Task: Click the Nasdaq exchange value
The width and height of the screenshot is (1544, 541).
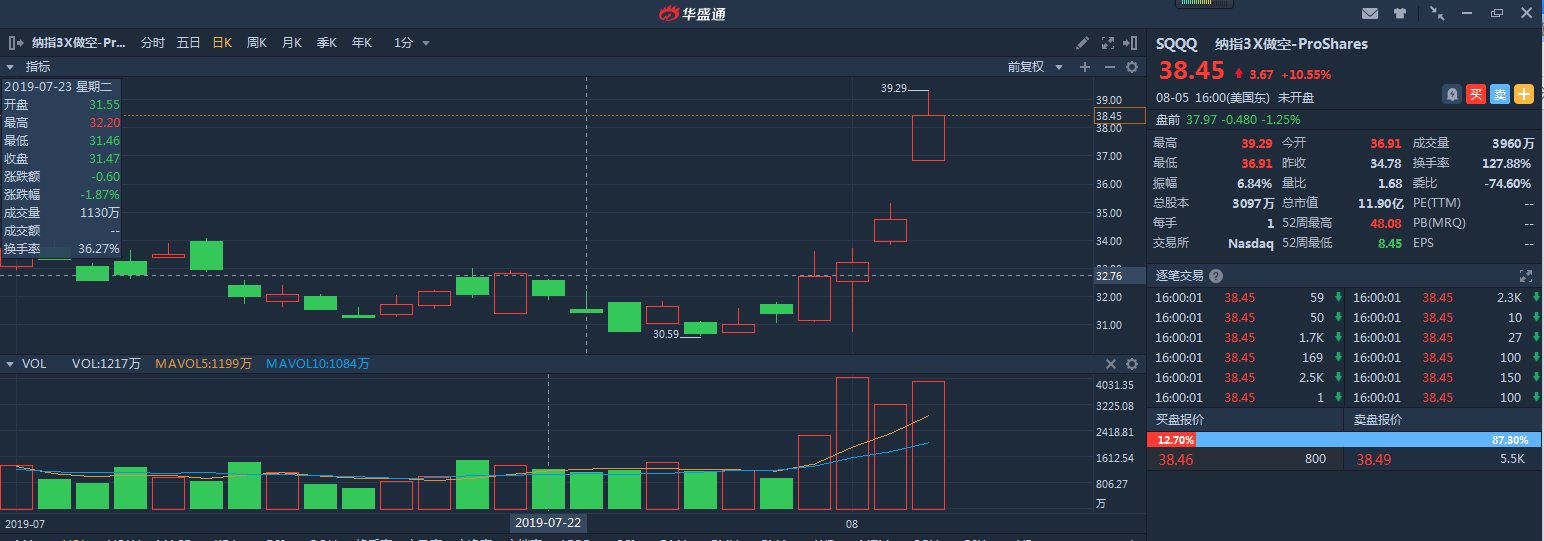Action: 1251,243
